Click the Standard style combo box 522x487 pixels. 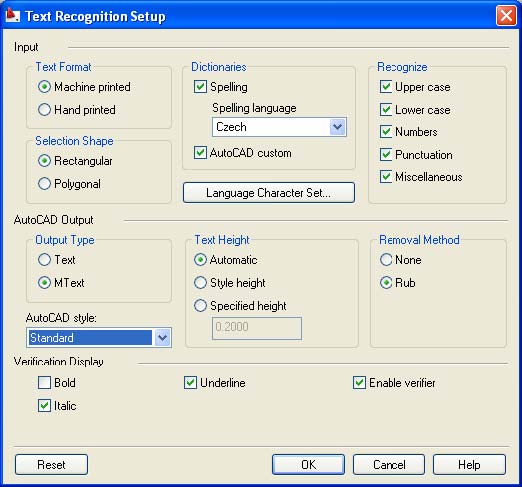99,338
